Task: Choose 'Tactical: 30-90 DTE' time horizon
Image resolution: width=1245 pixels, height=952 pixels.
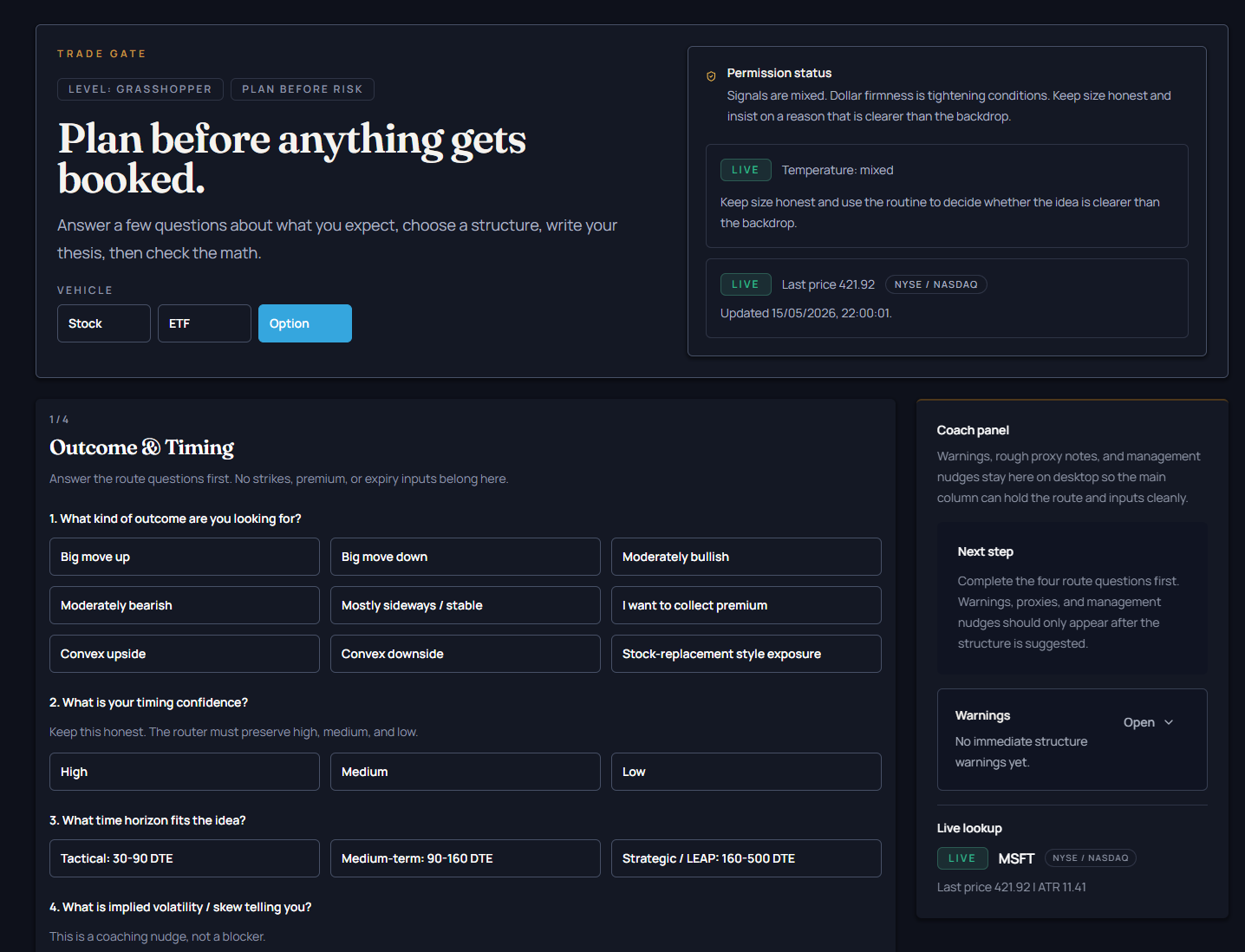Action: (x=185, y=858)
